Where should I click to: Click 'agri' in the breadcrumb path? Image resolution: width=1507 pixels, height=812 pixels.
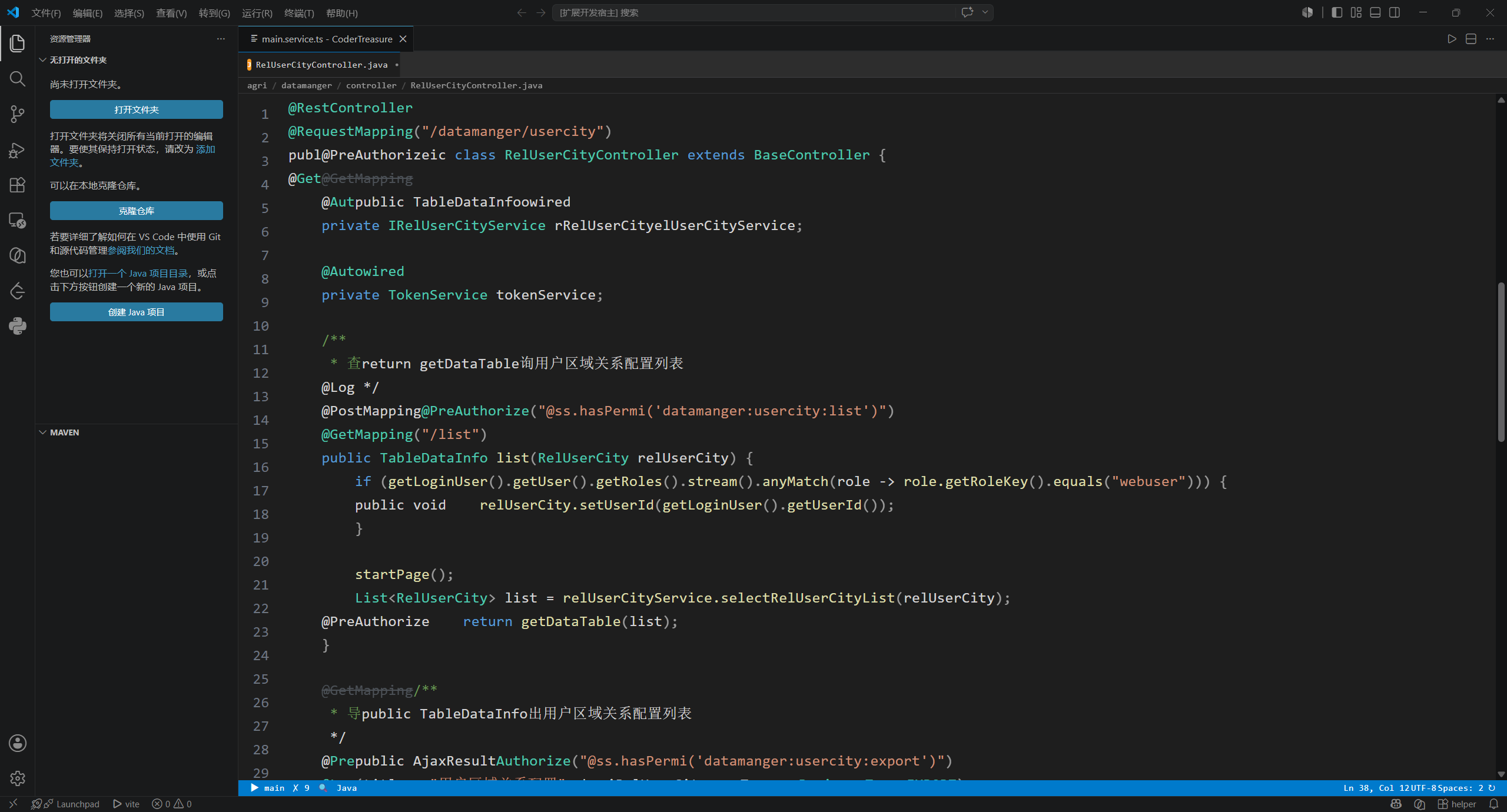pos(257,85)
